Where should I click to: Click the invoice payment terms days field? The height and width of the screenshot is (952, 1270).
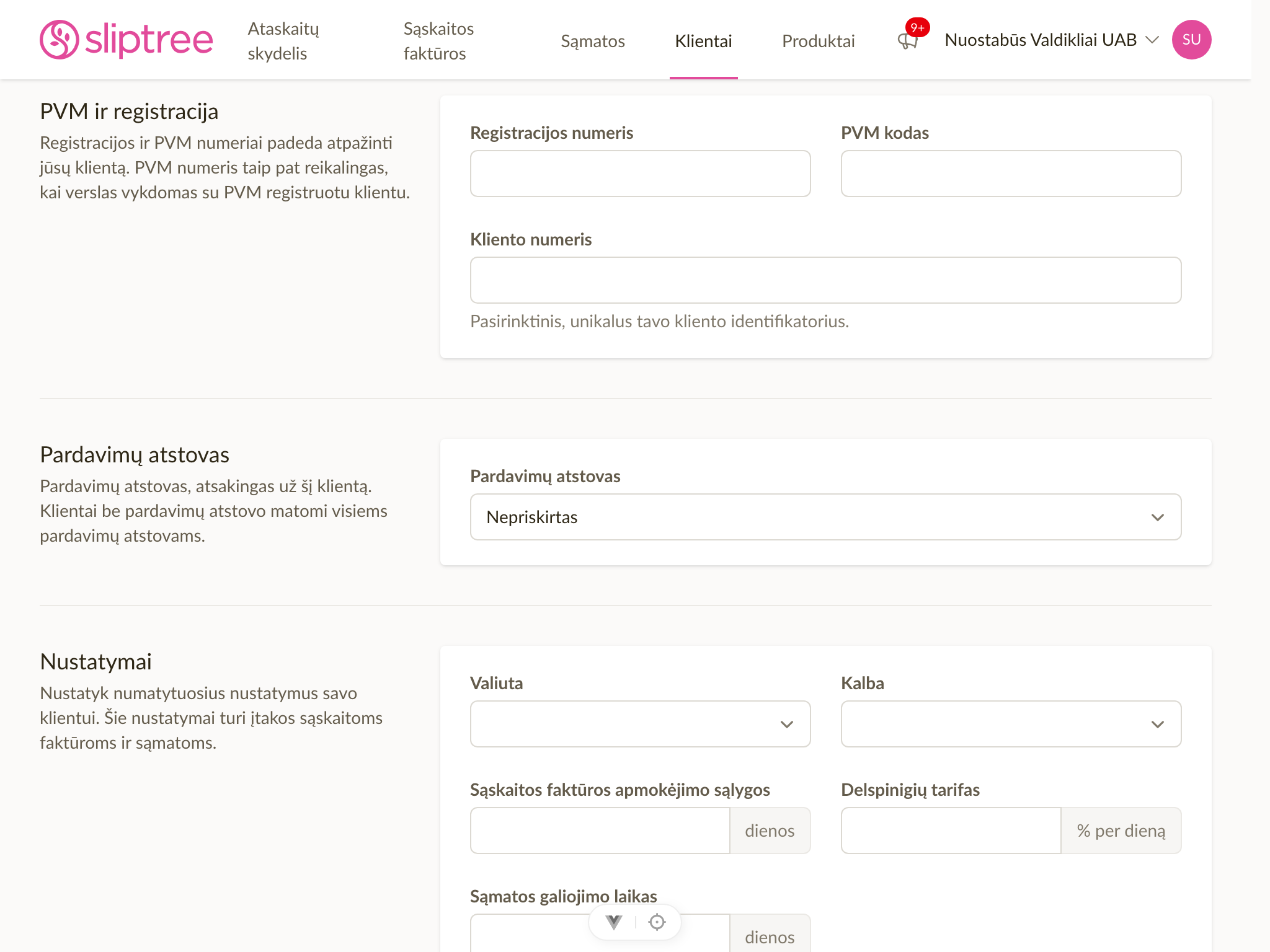point(600,831)
